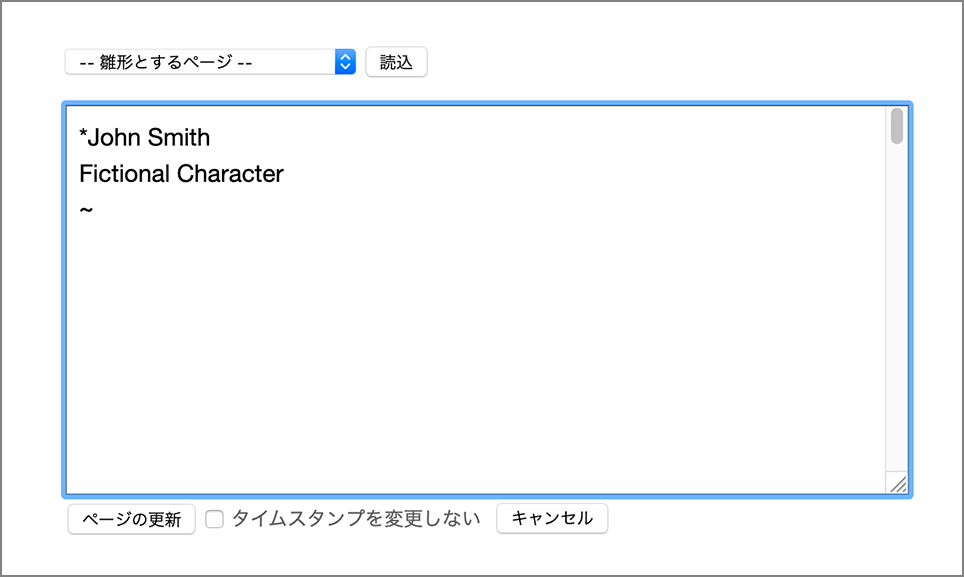964x577 pixels.
Task: Click the ~ line in the editor
Action: coord(87,209)
